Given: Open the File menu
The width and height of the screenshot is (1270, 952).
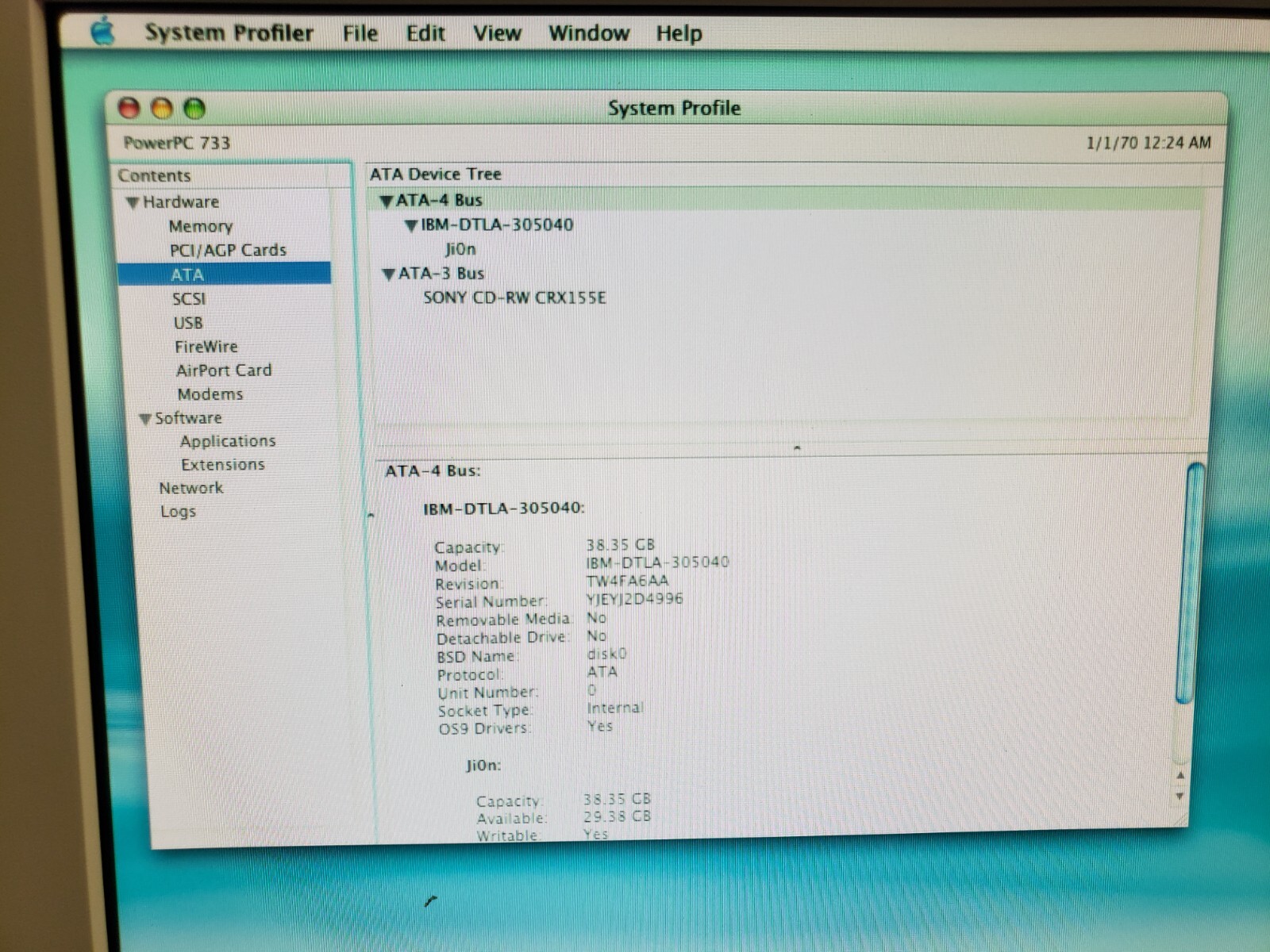Looking at the screenshot, I should click(x=360, y=33).
